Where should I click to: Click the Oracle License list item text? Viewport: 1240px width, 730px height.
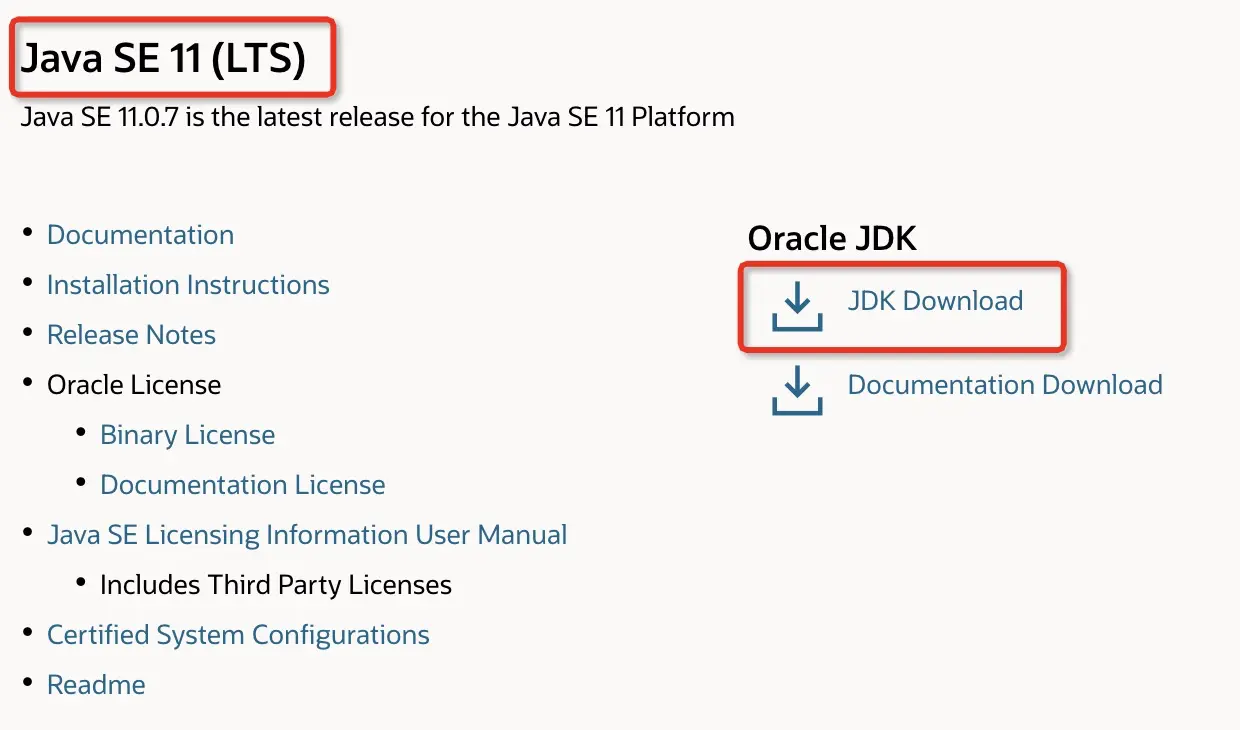(134, 385)
